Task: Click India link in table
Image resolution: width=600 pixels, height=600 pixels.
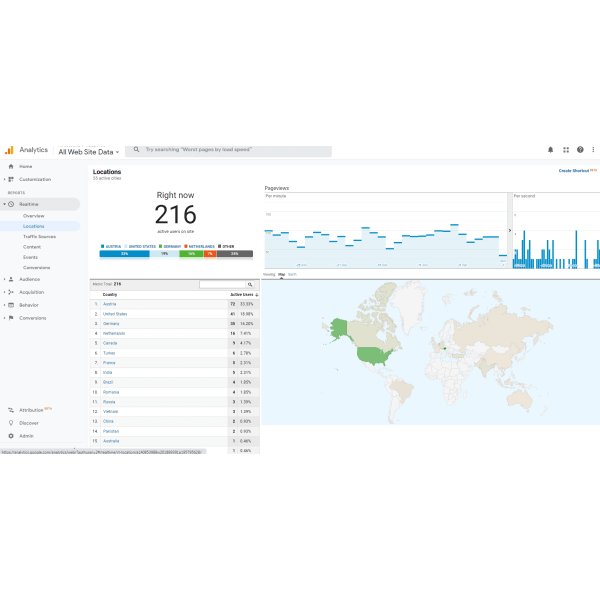Action: (x=108, y=372)
